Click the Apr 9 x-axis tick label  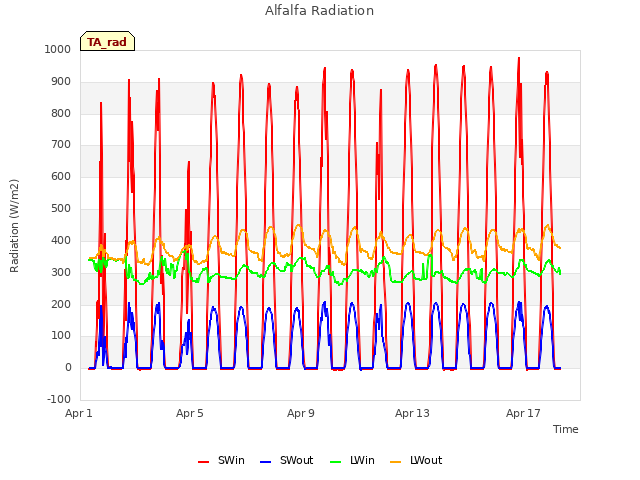coord(301,413)
